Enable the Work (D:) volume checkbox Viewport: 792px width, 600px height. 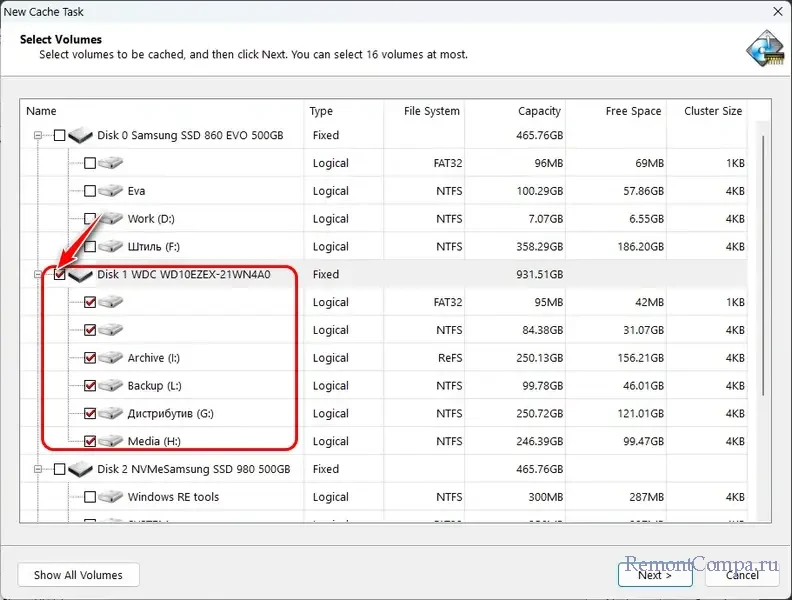tap(90, 219)
